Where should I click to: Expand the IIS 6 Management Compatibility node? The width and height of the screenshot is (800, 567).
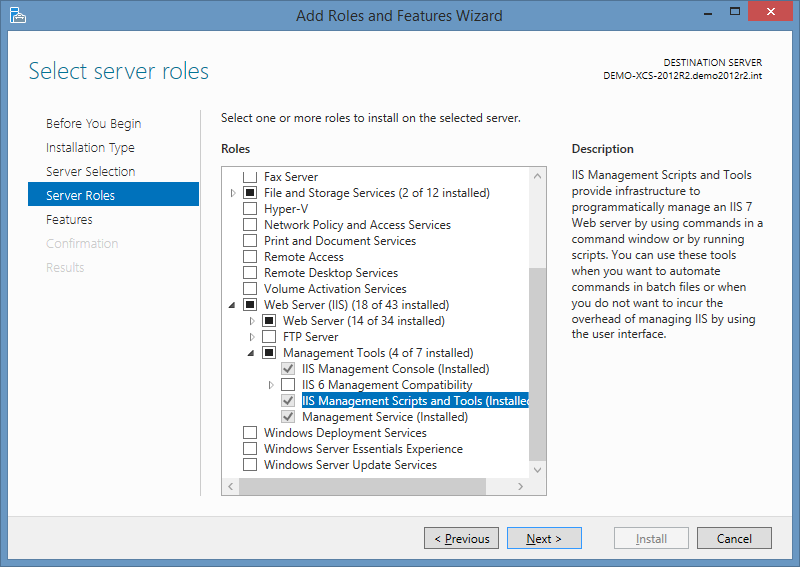[271, 385]
